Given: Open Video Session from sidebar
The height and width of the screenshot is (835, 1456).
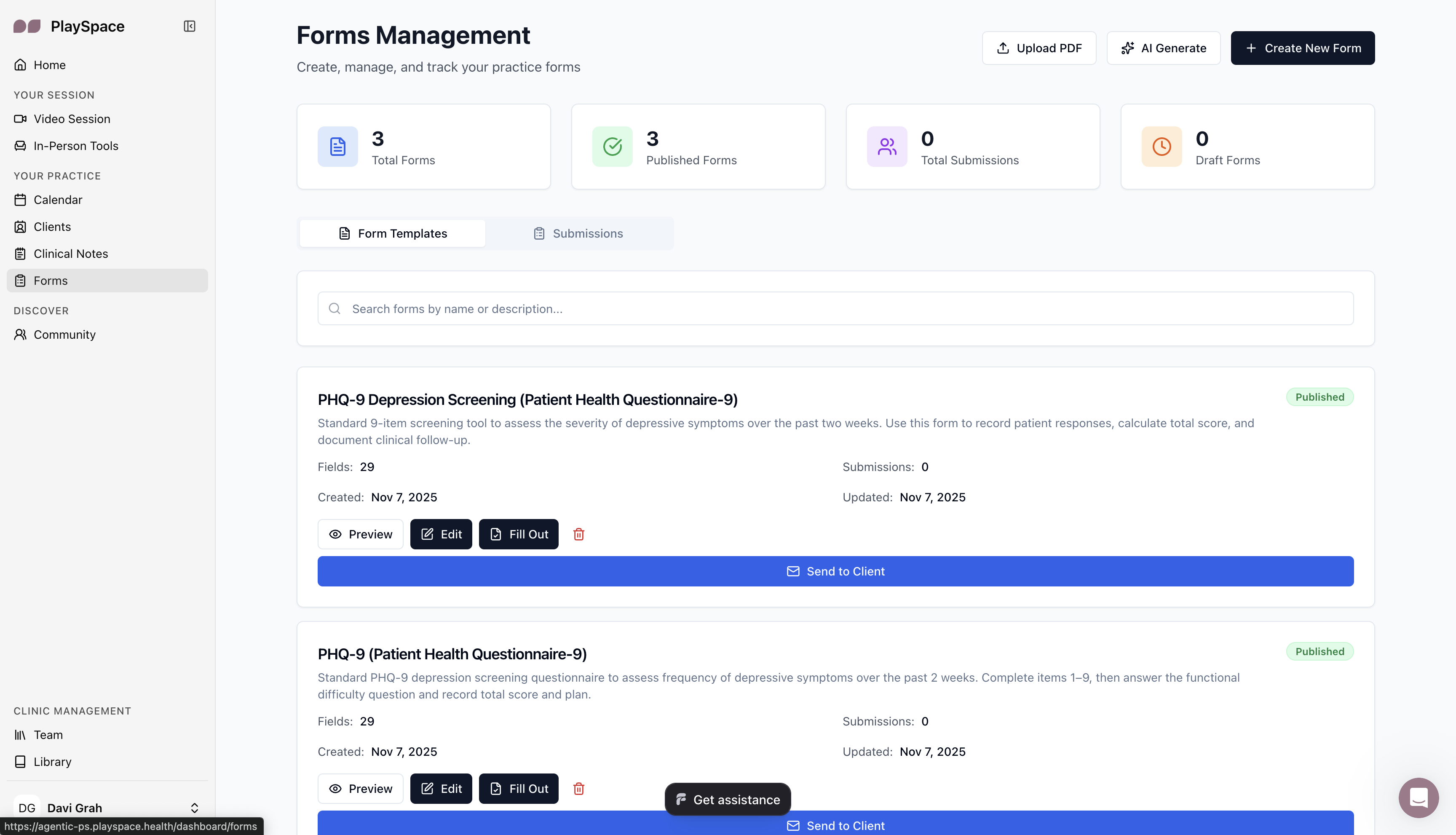Looking at the screenshot, I should pyautogui.click(x=71, y=119).
